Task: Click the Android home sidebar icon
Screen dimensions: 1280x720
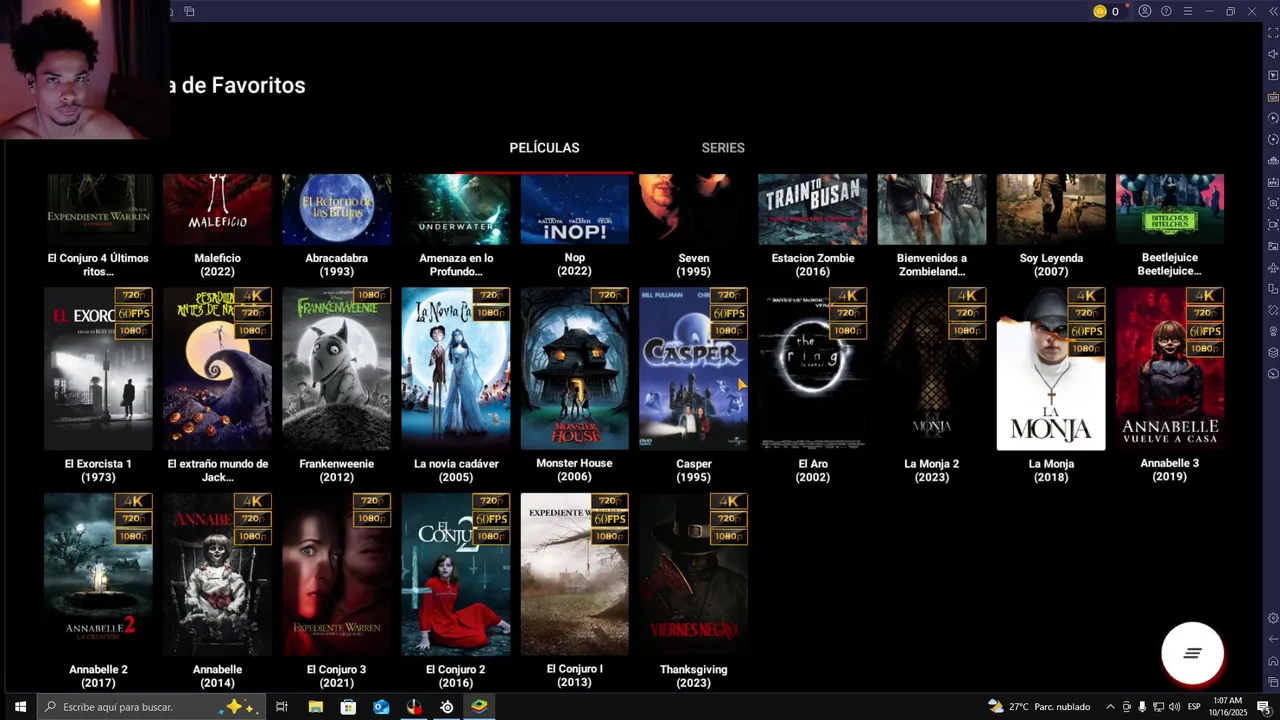Action: tap(1273, 661)
